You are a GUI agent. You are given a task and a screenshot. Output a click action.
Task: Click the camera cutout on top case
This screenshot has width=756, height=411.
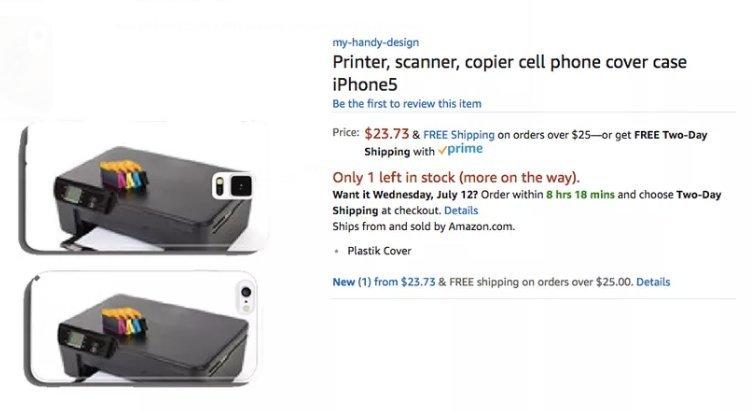(232, 186)
